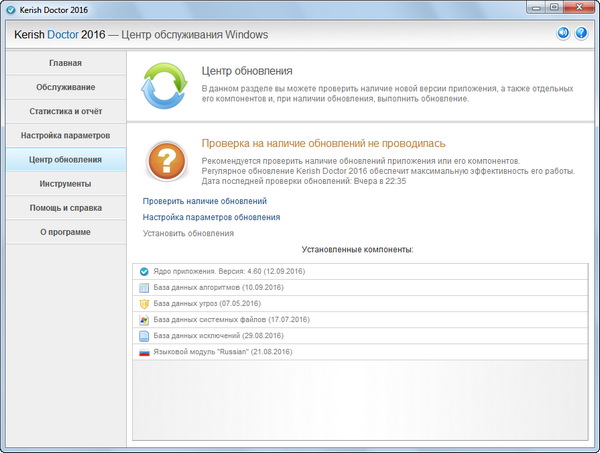
Task: Select Центр обновления in sidebar
Action: 66,160
